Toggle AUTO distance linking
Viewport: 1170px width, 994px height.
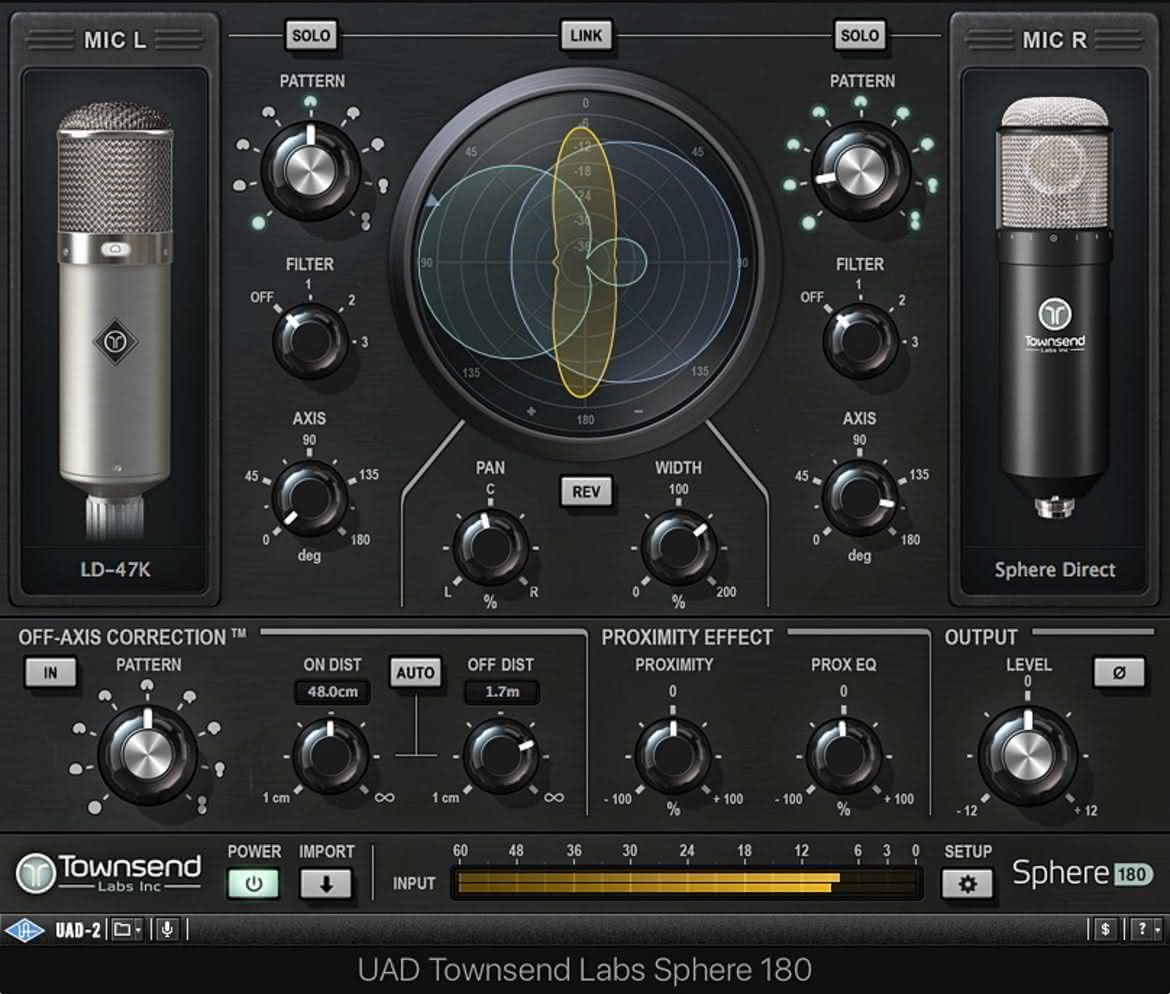point(415,672)
